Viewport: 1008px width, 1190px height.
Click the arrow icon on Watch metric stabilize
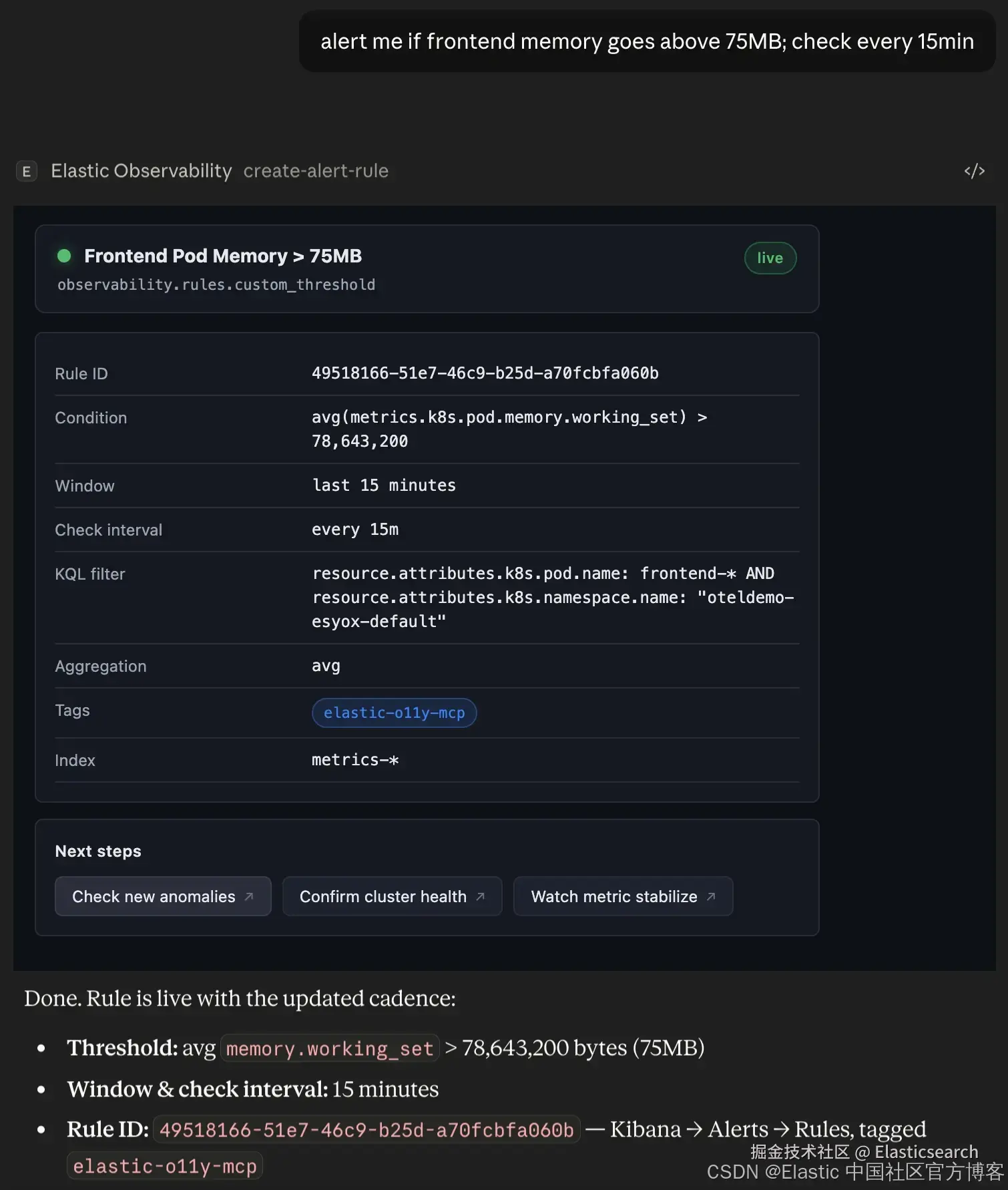pyautogui.click(x=711, y=896)
